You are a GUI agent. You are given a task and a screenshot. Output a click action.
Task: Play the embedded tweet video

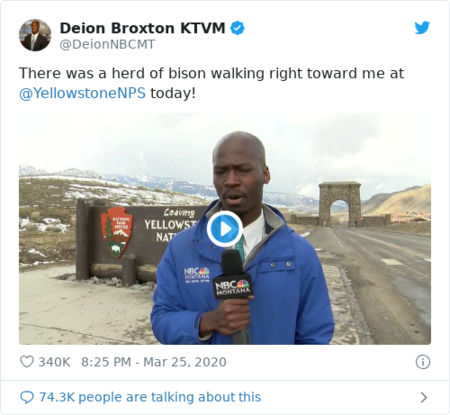pos(225,229)
